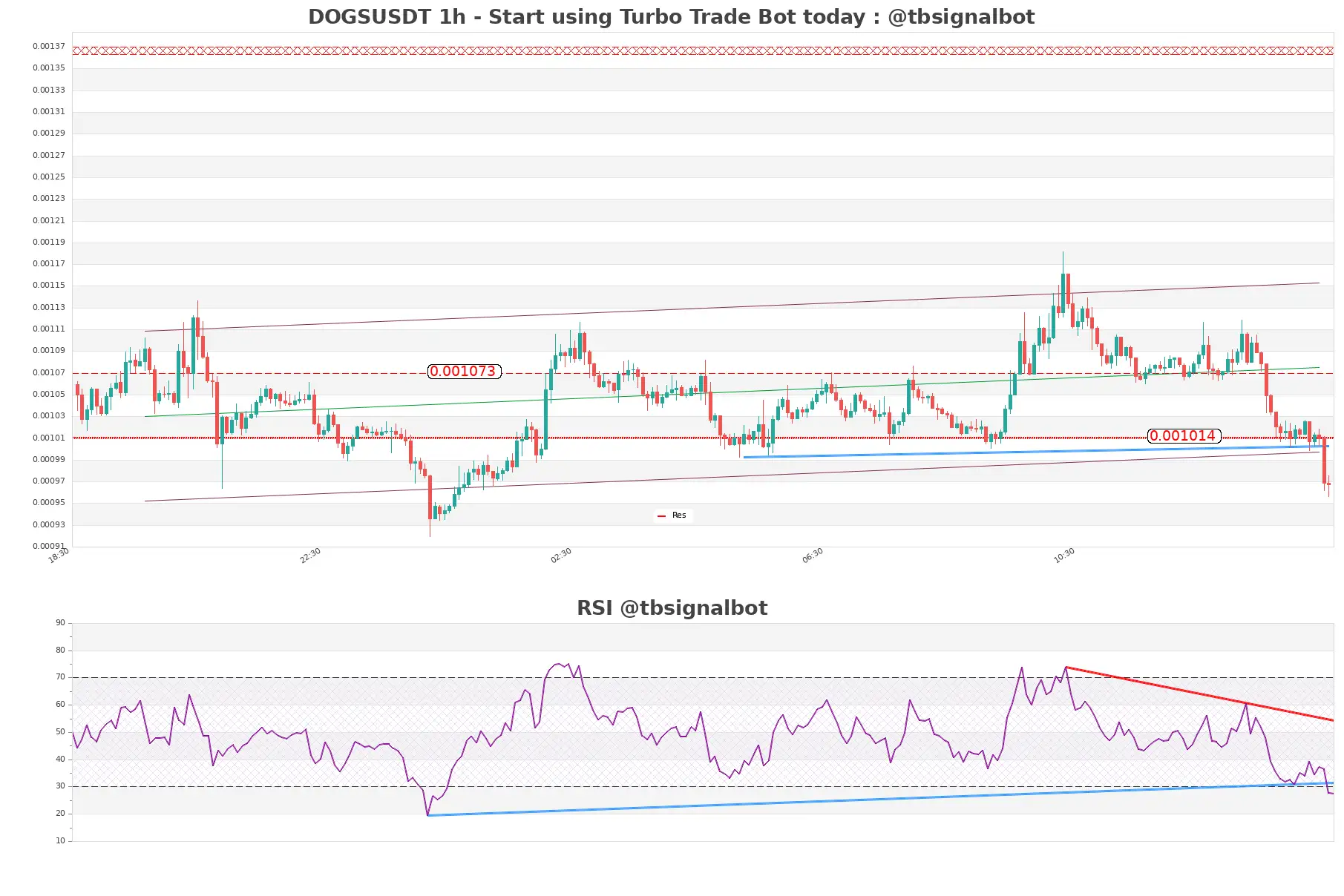Select the RSI axis value 40
This screenshot has height=896, width=1344.
coord(60,759)
